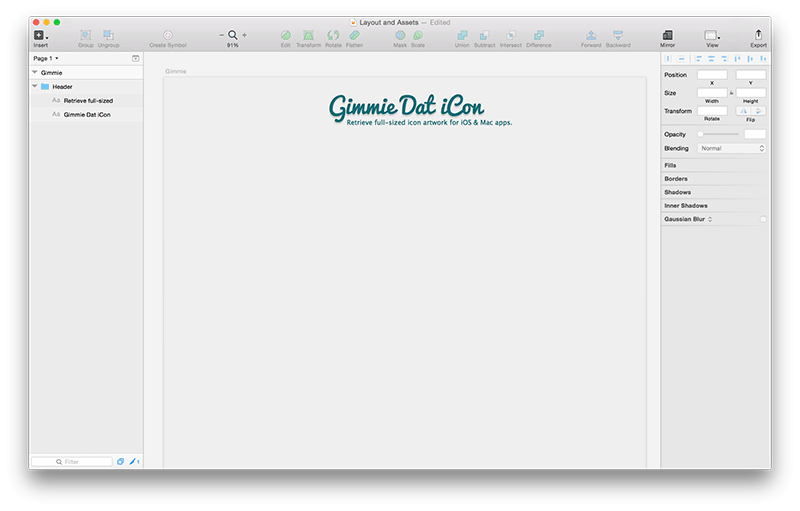Click the Export icon
The height and width of the screenshot is (511, 800).
tap(758, 36)
